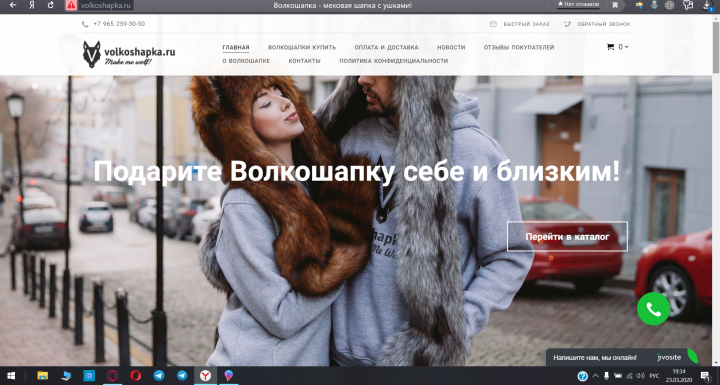Open the downloads button with badge 1
Screen dimensions: 720x385
click(x=707, y=6)
